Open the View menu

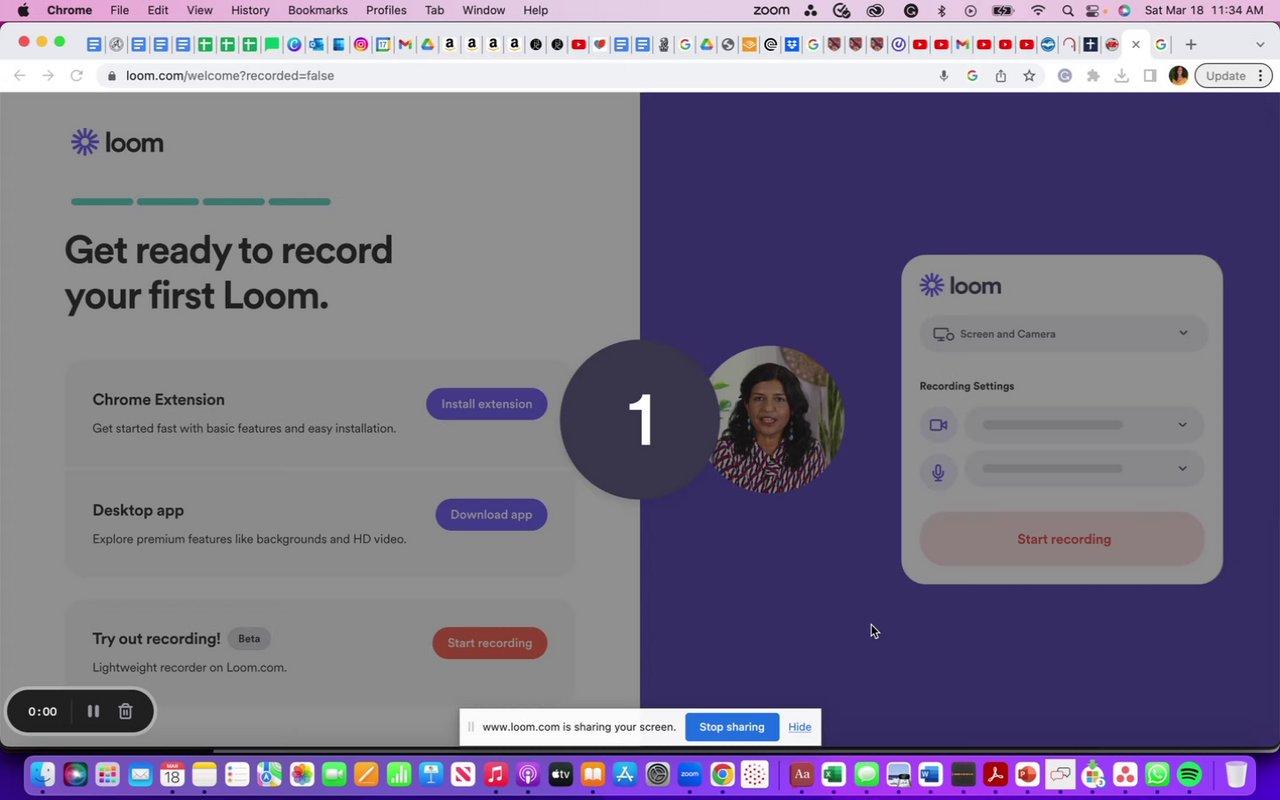(x=200, y=10)
